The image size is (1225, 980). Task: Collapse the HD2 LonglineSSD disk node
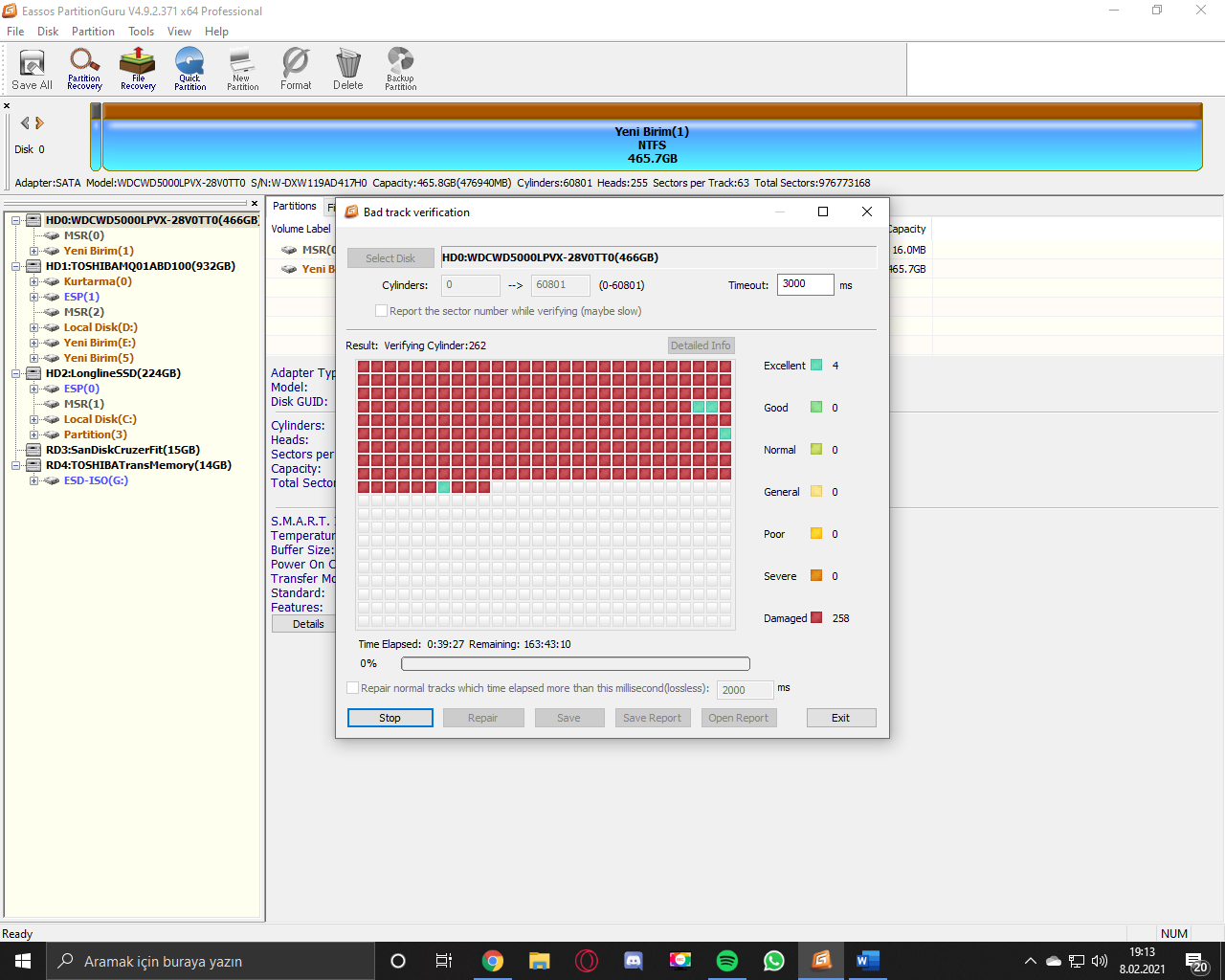pos(16,373)
